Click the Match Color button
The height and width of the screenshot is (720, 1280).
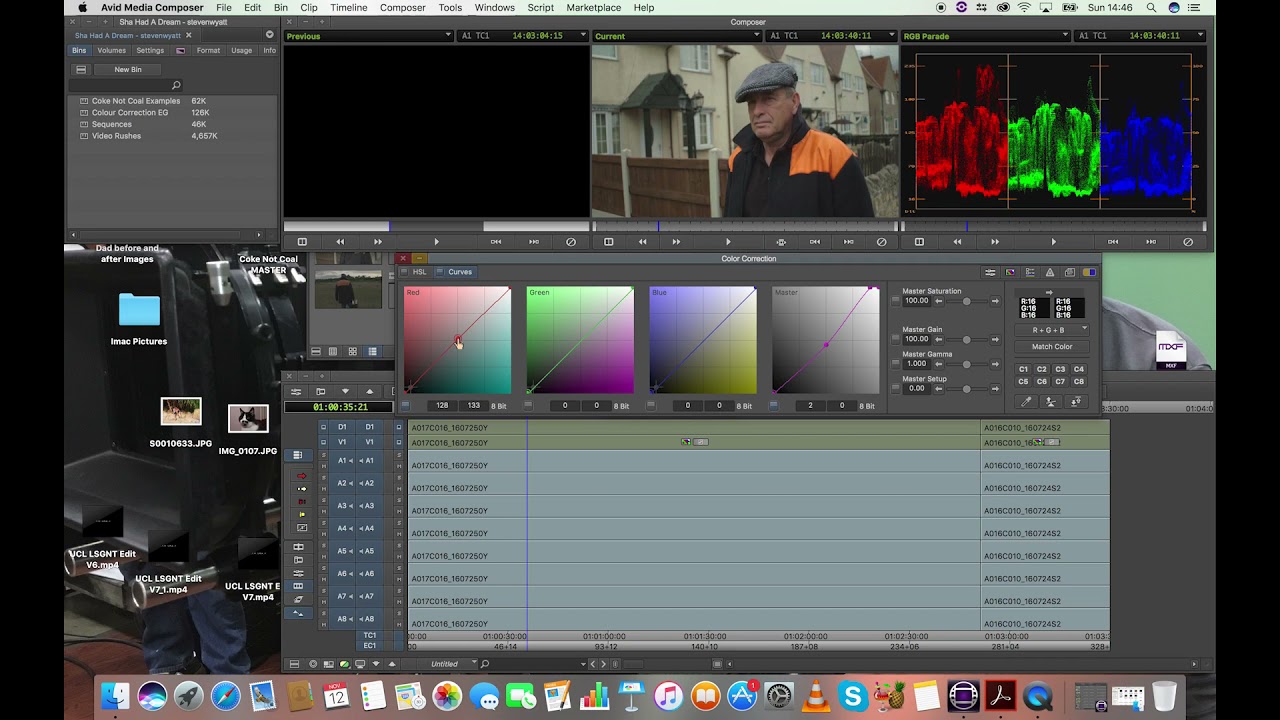[1052, 347]
